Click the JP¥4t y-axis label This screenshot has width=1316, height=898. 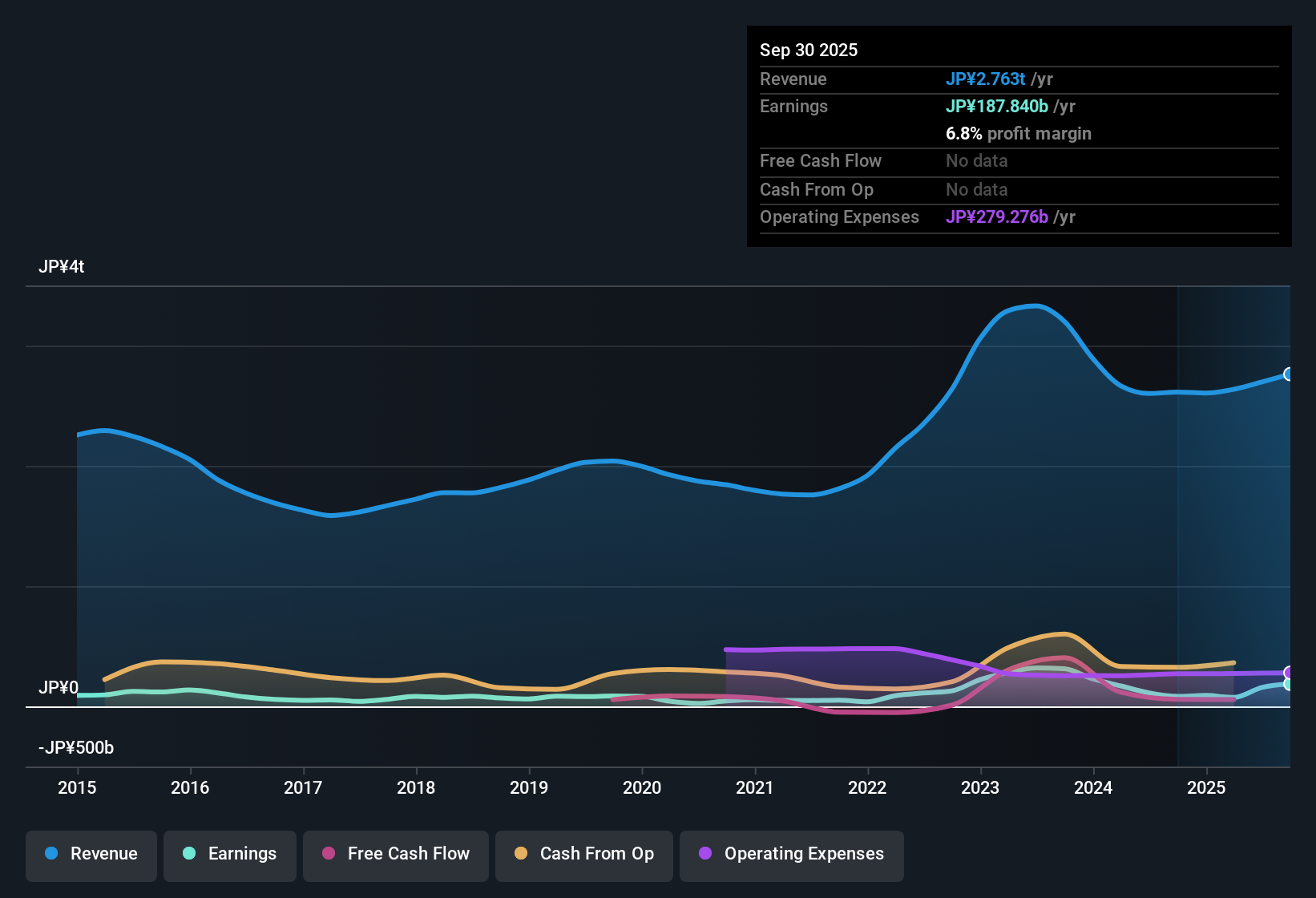(61, 267)
